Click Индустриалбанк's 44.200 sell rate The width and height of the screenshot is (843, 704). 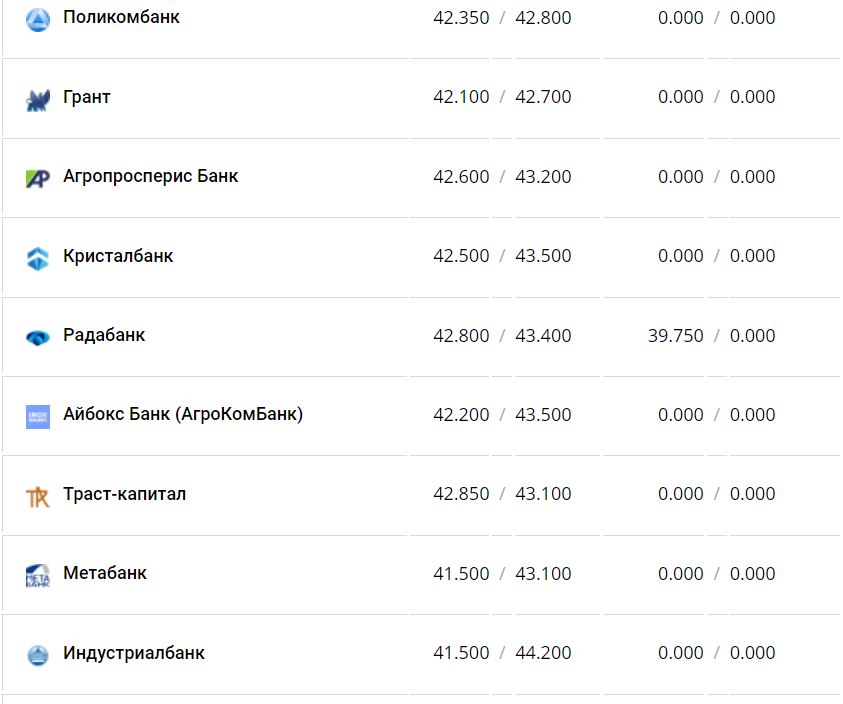click(543, 653)
